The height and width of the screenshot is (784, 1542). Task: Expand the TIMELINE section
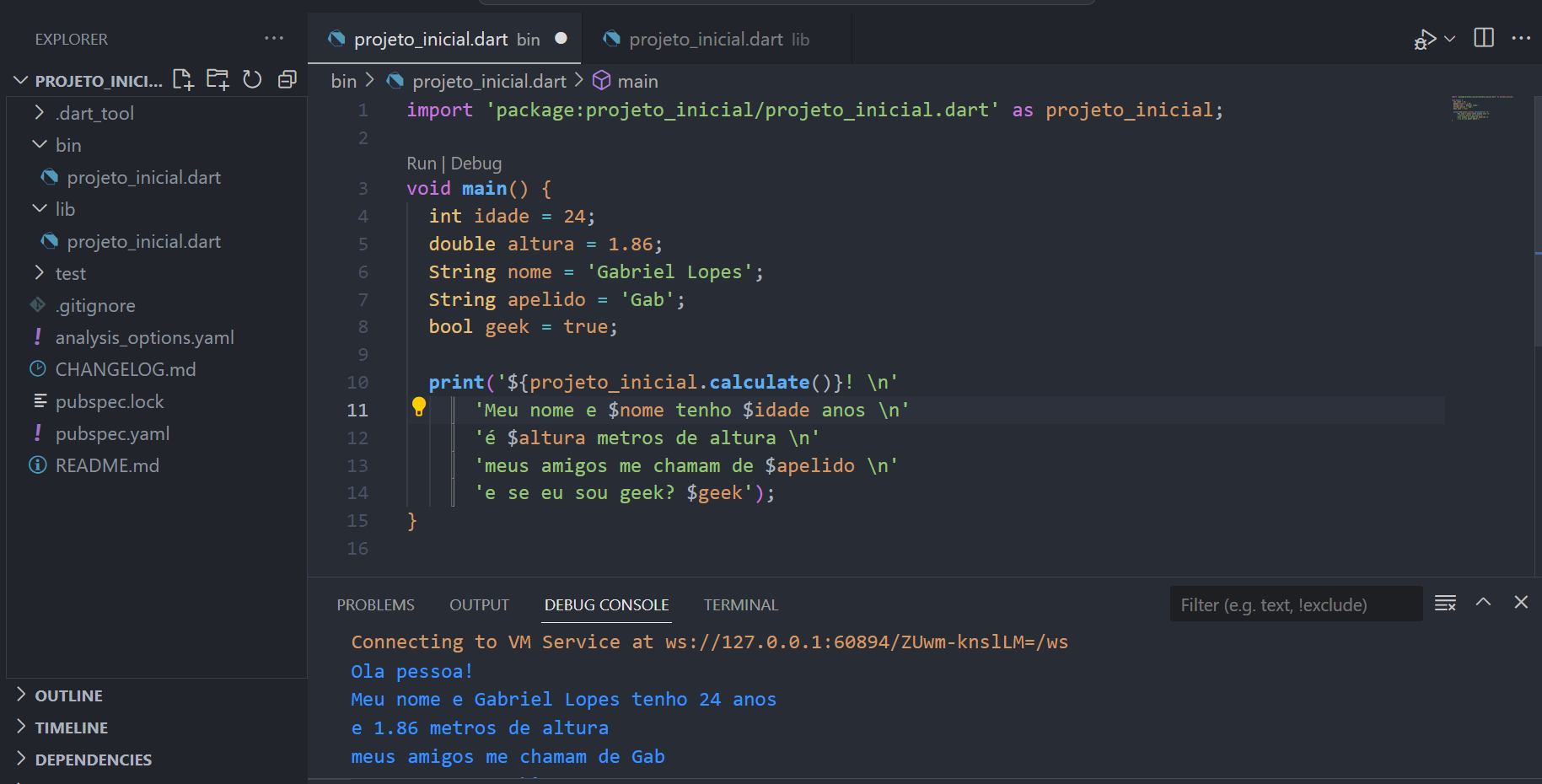[x=21, y=727]
